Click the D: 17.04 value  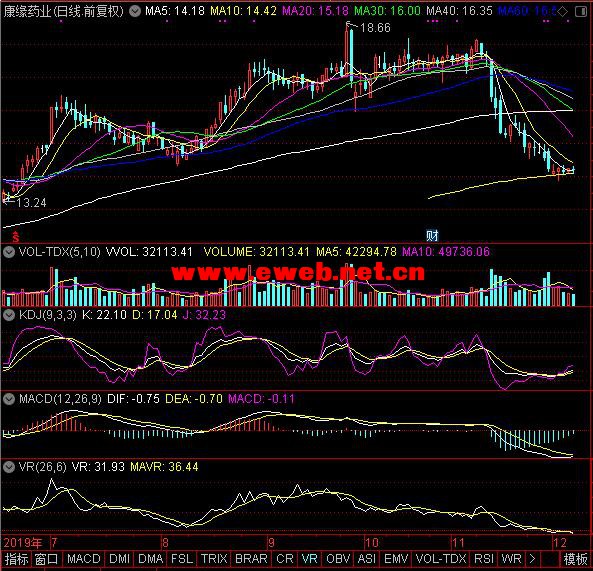tap(155, 315)
